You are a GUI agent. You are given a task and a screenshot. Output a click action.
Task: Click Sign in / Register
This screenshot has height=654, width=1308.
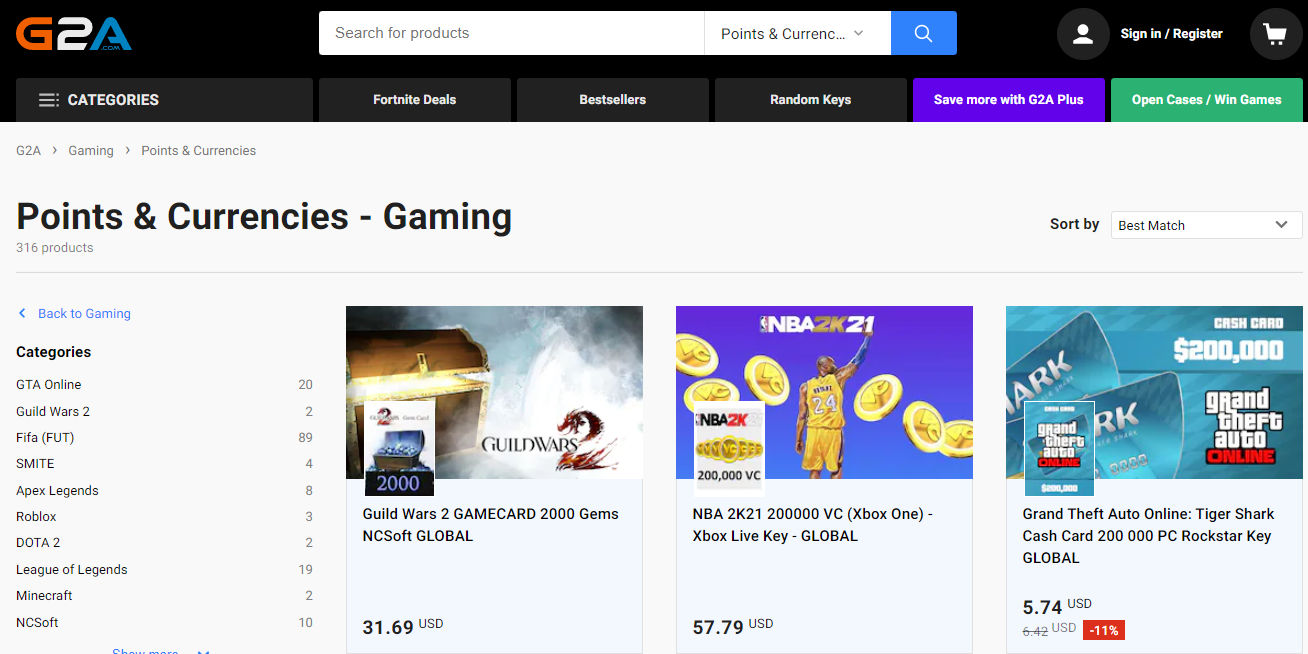1171,34
